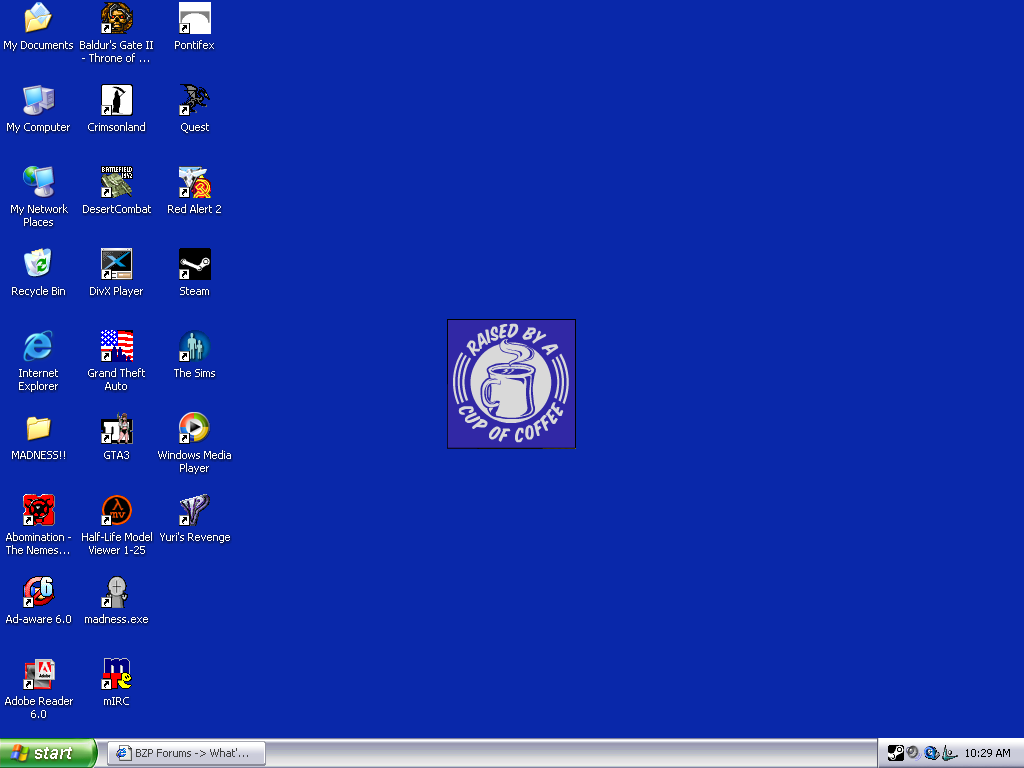Switch to the BZP Forums window on taskbar
The height and width of the screenshot is (768, 1024).
click(186, 753)
